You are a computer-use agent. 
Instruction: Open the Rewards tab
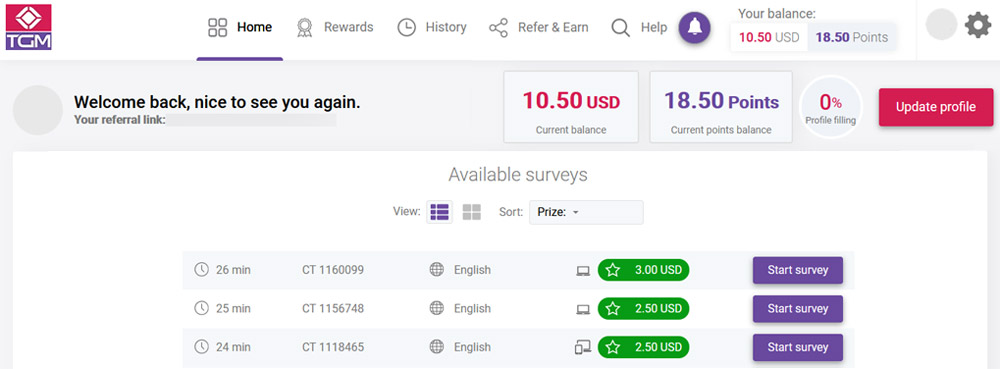pos(335,27)
